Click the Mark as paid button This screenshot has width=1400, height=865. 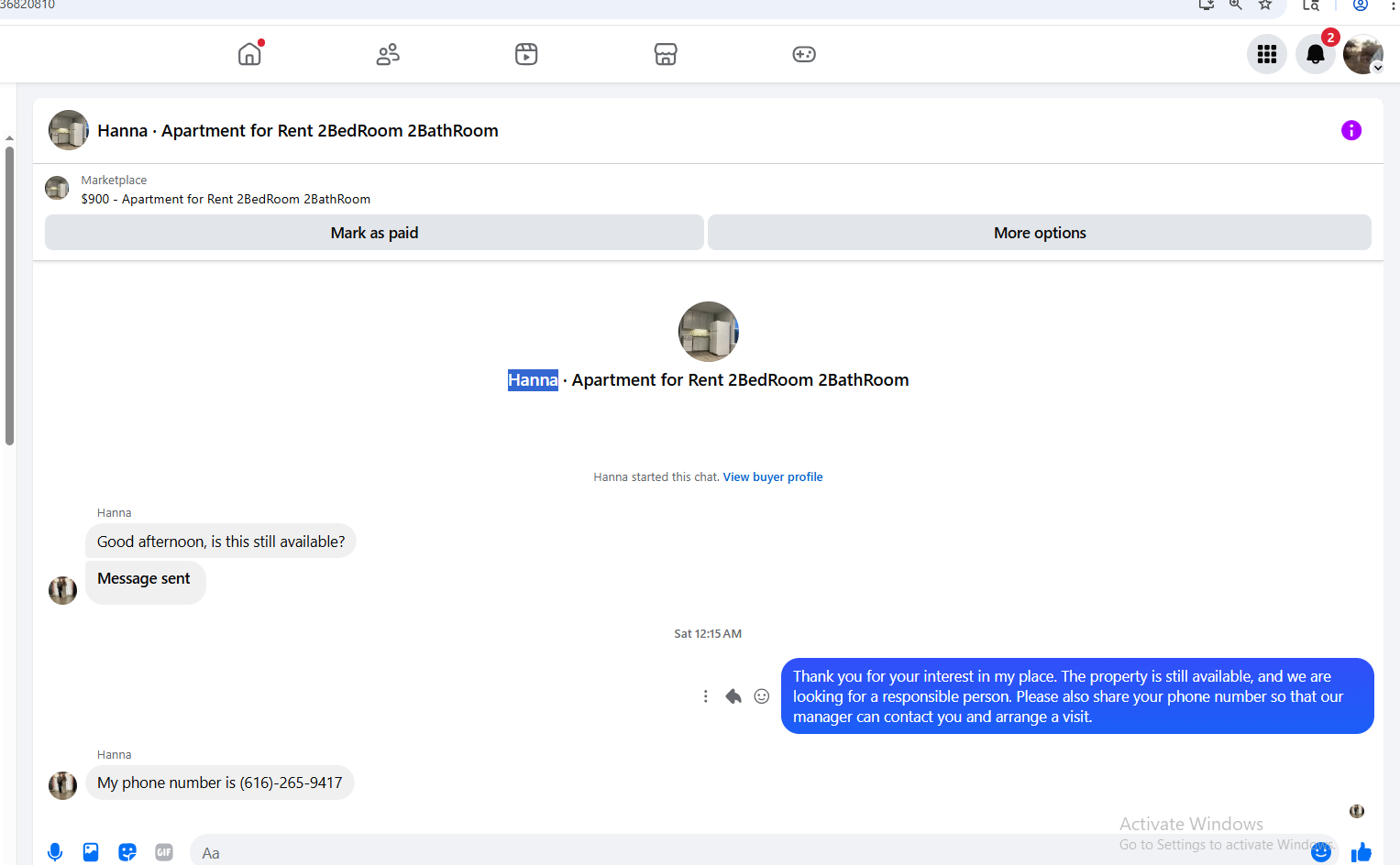click(x=374, y=233)
